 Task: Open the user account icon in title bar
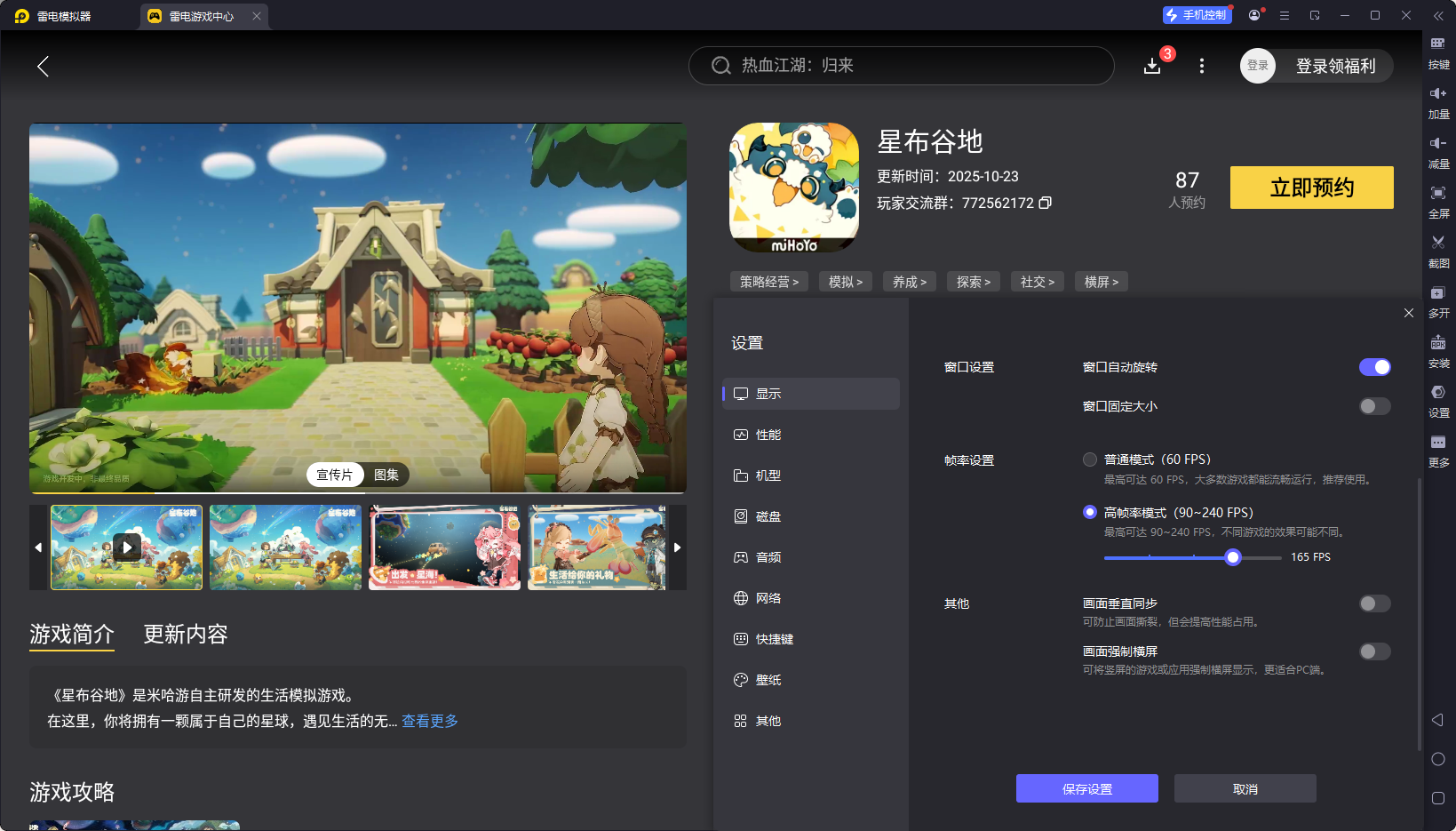[x=1254, y=15]
